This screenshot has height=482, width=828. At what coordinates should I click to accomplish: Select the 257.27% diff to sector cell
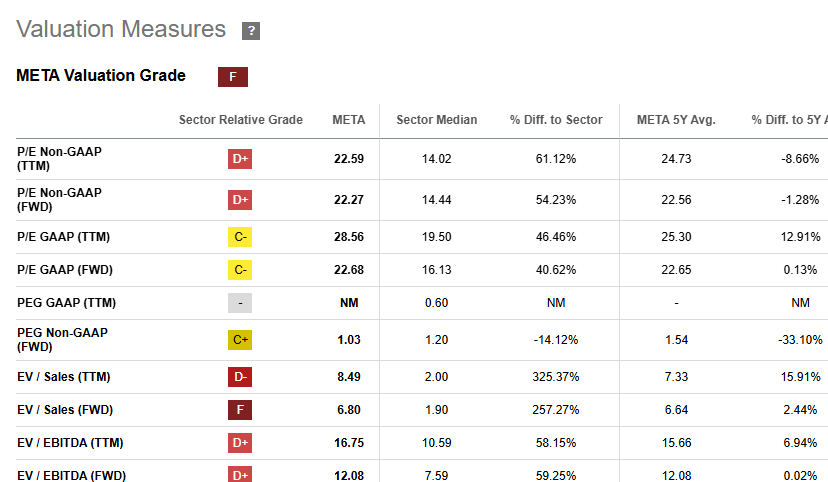point(556,410)
